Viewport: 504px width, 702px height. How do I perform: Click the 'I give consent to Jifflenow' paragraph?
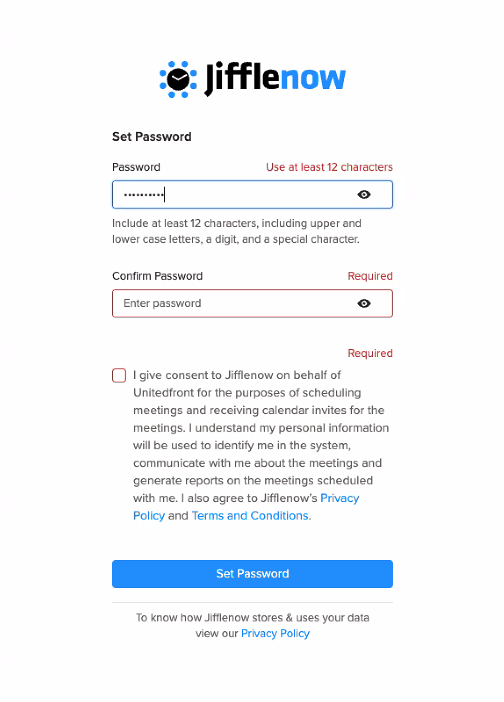(x=261, y=445)
